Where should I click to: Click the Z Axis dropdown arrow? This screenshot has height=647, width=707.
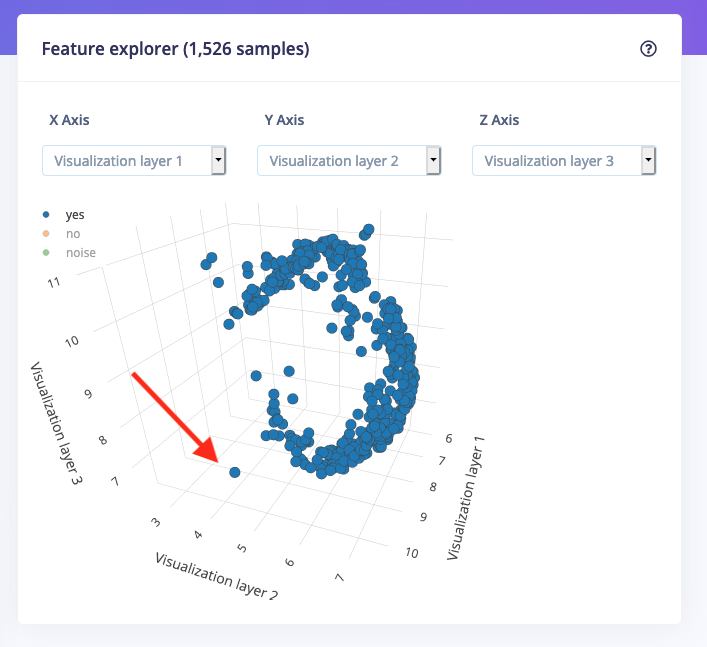648,160
